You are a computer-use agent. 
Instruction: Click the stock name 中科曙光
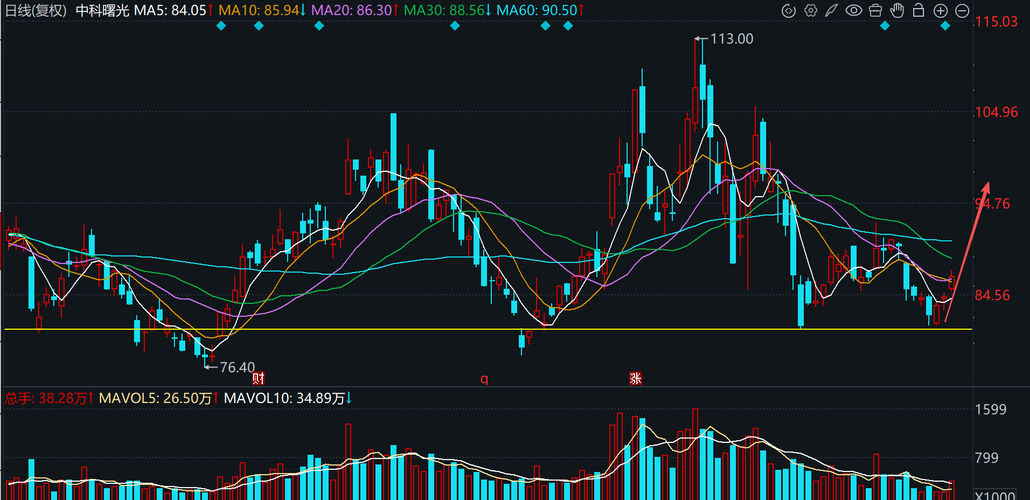[x=103, y=11]
